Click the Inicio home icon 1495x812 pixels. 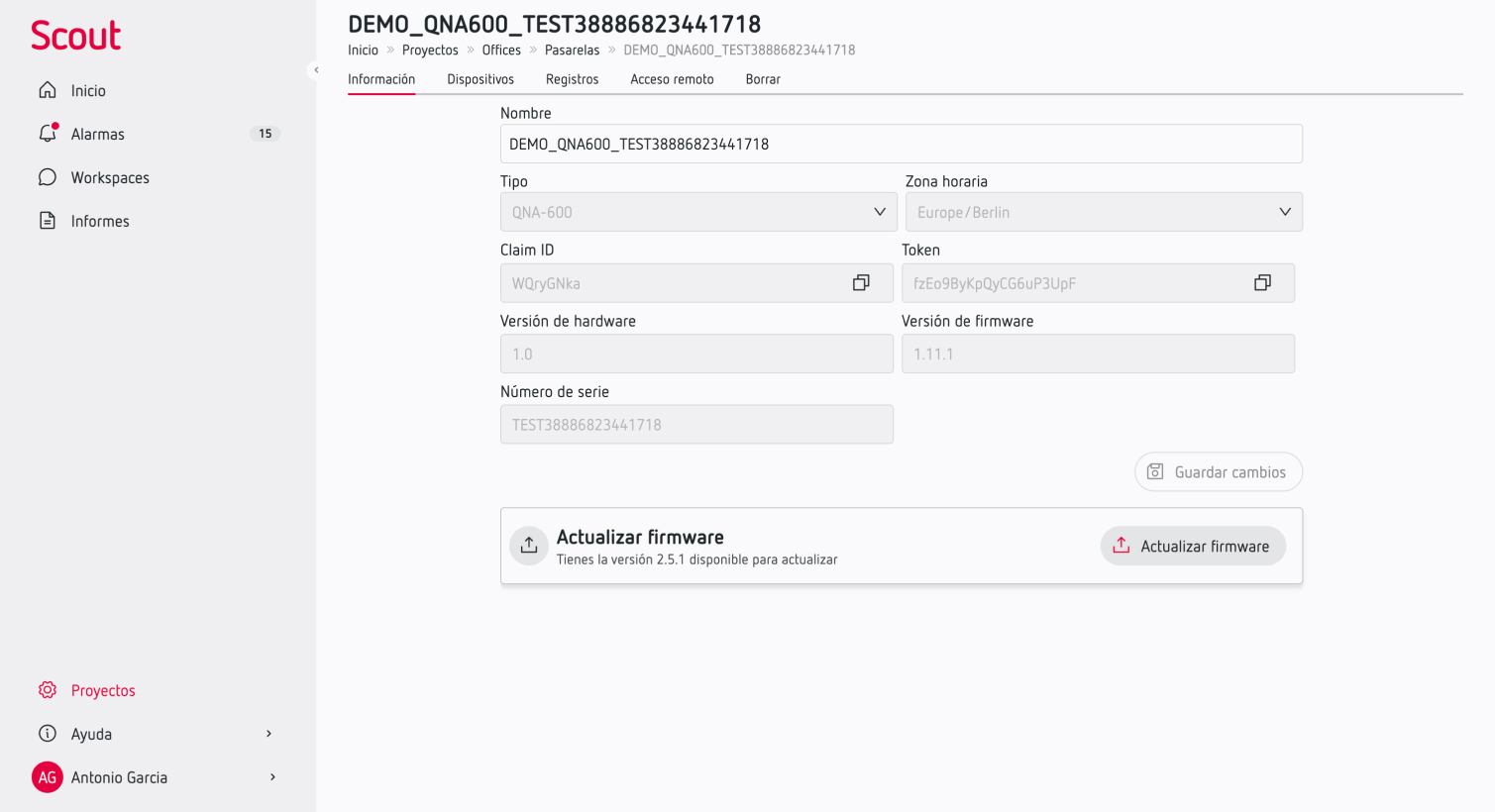pos(48,90)
